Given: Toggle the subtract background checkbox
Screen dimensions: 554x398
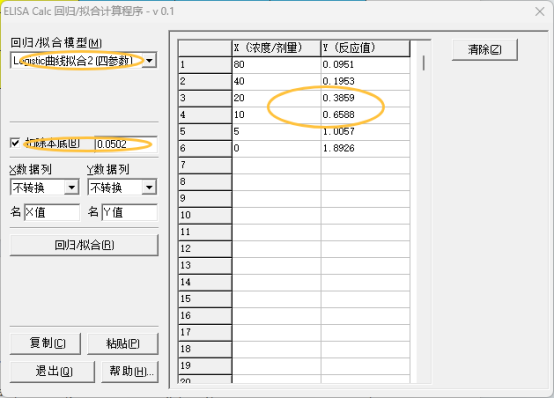Looking at the screenshot, I should coord(15,143).
